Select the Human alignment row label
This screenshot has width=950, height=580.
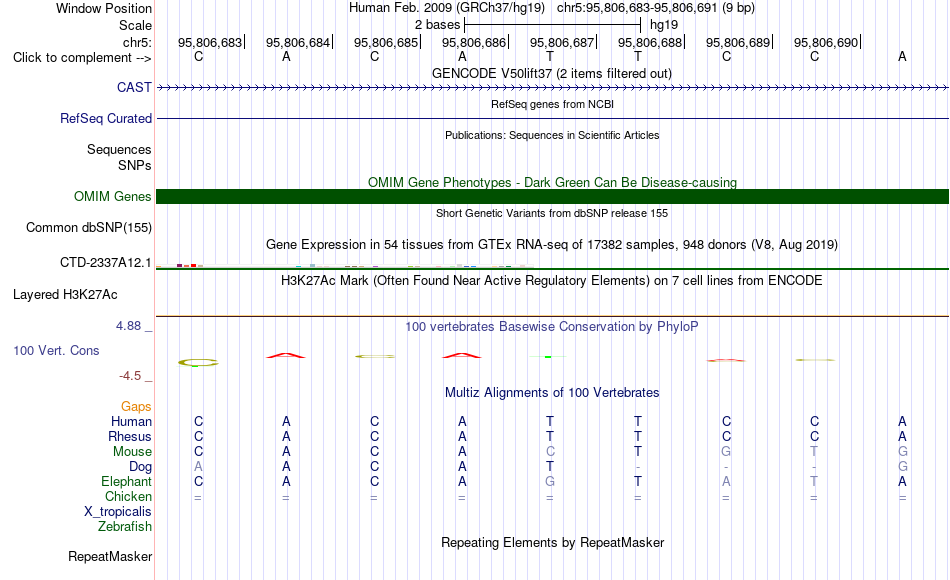(131, 421)
